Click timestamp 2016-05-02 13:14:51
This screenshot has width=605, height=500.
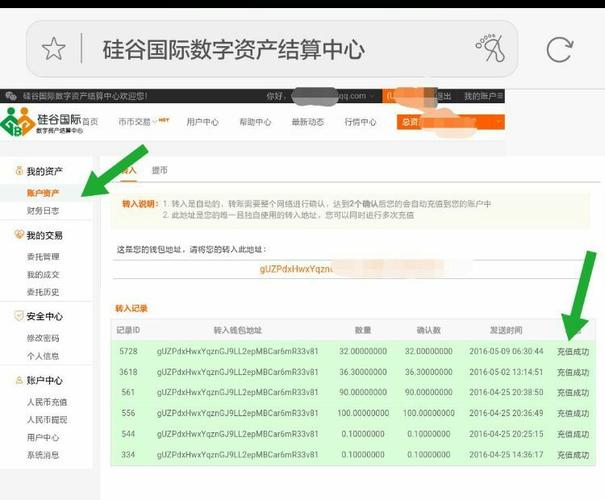pos(506,372)
